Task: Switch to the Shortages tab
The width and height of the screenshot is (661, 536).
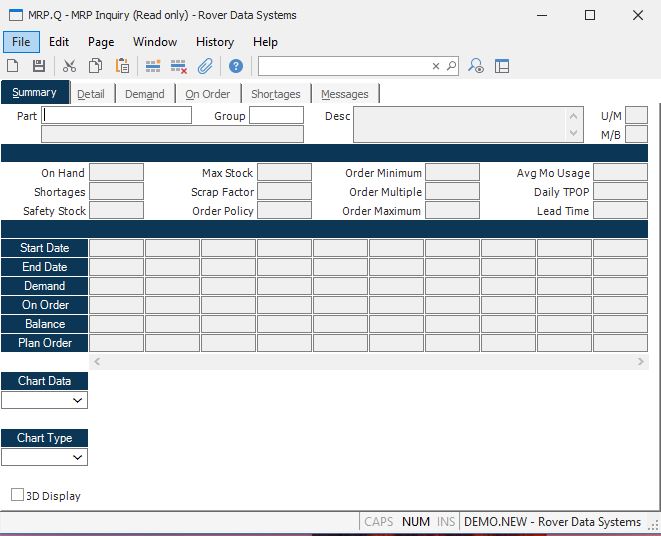Action: [x=275, y=94]
